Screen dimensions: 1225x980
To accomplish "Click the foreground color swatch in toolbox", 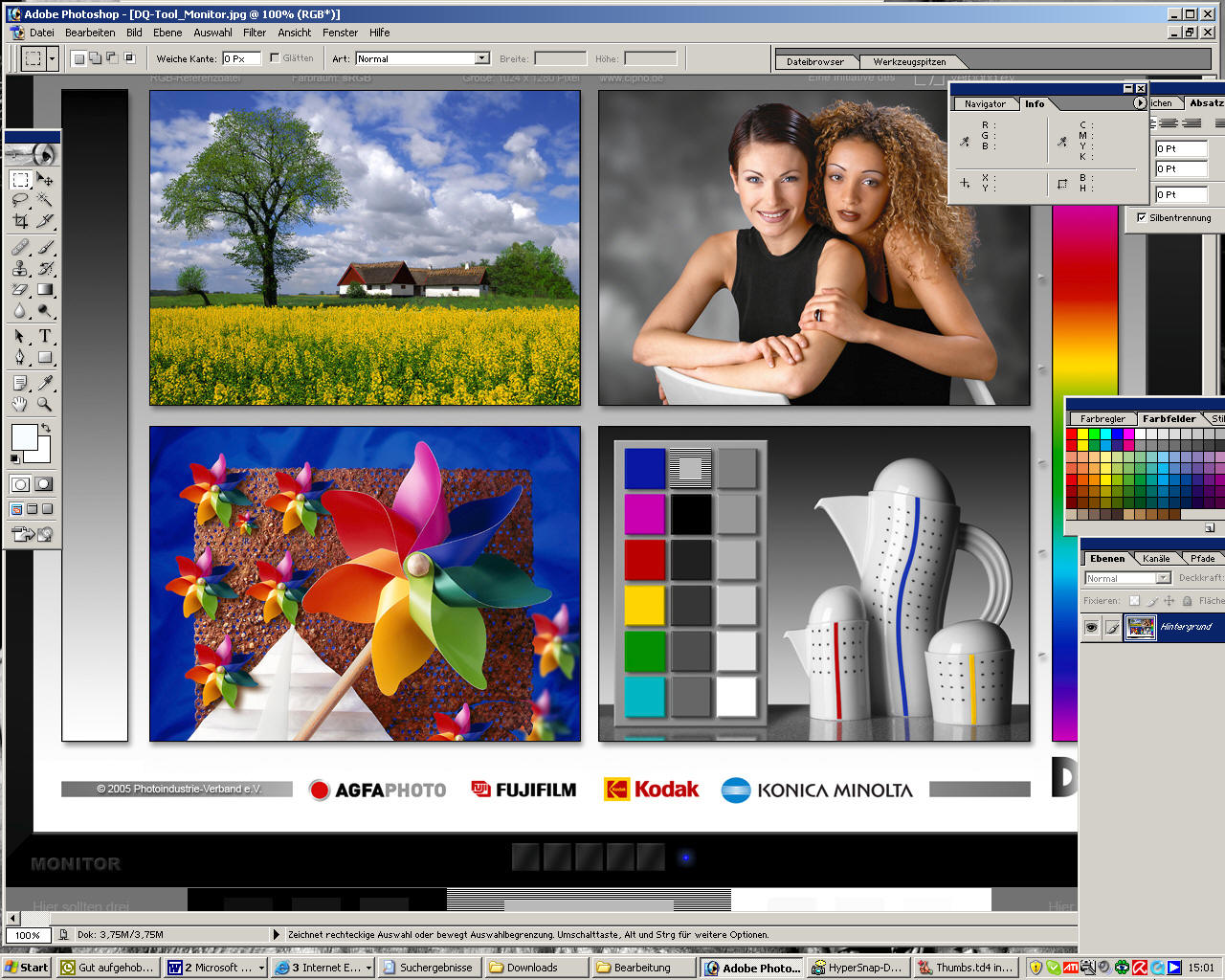I will [24, 437].
